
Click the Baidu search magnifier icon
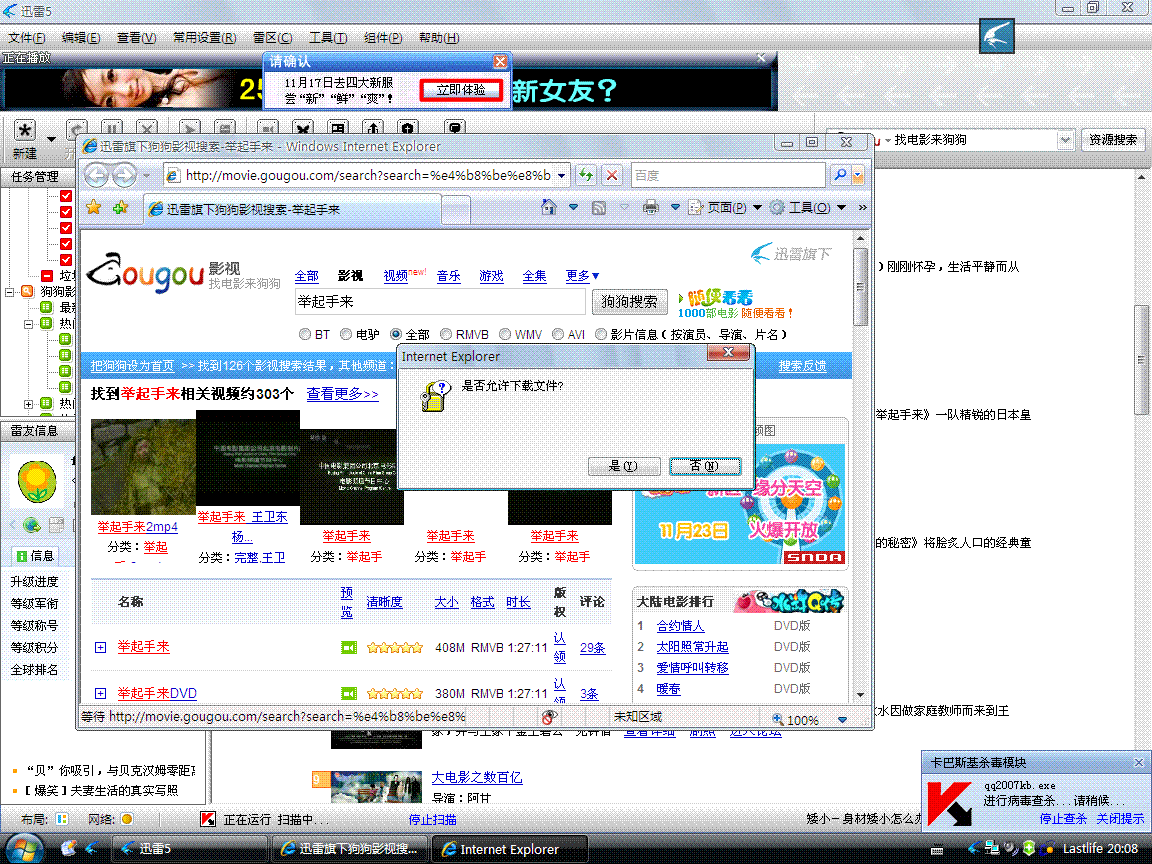[x=840, y=175]
